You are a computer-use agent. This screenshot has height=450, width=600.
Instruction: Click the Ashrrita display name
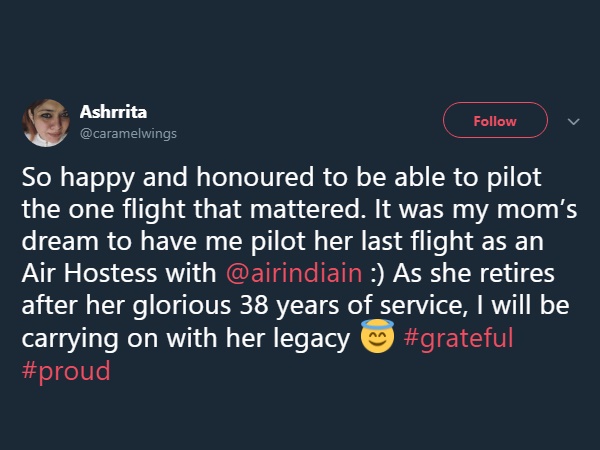[x=113, y=111]
